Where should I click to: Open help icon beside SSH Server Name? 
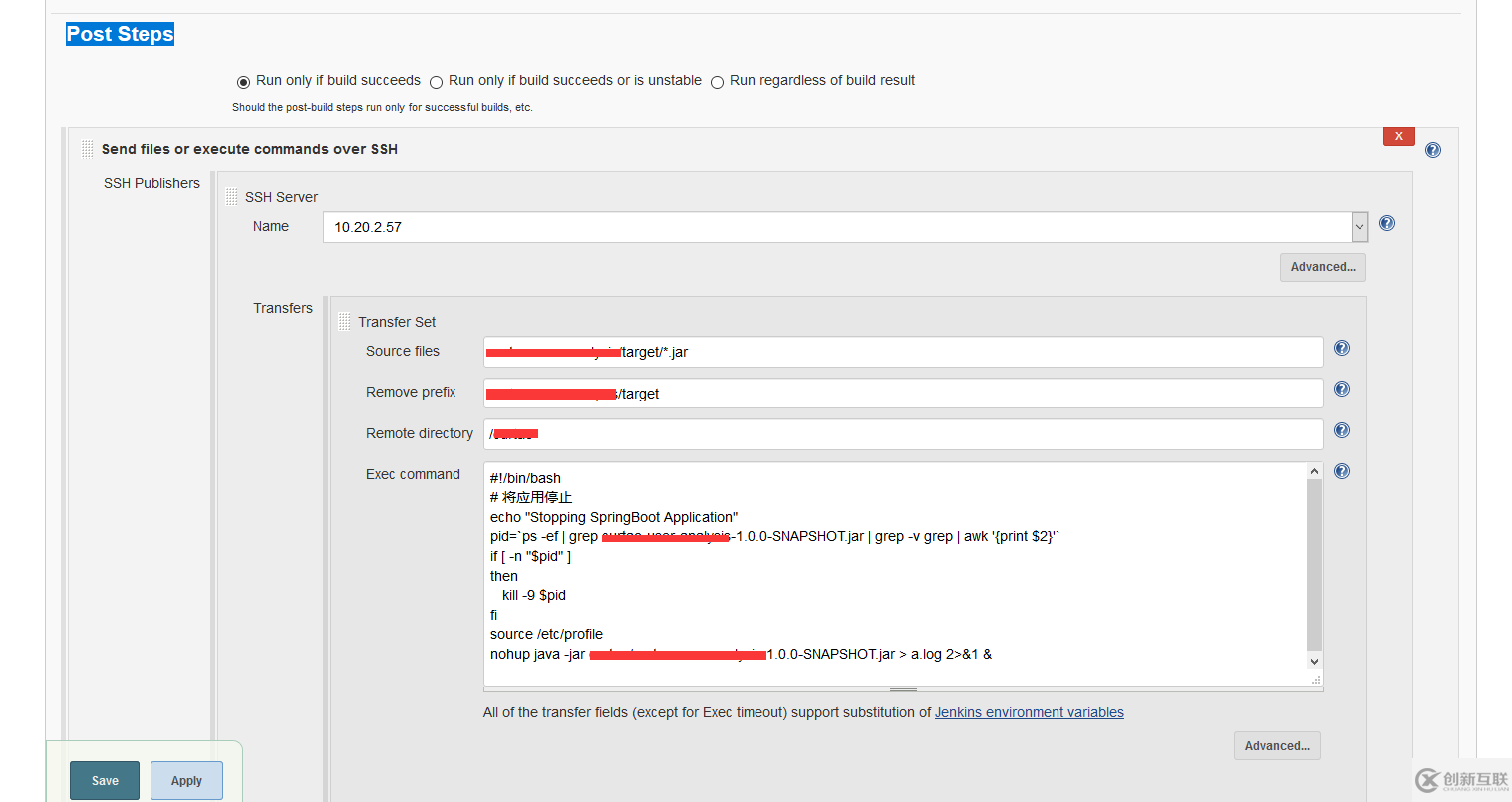1387,223
